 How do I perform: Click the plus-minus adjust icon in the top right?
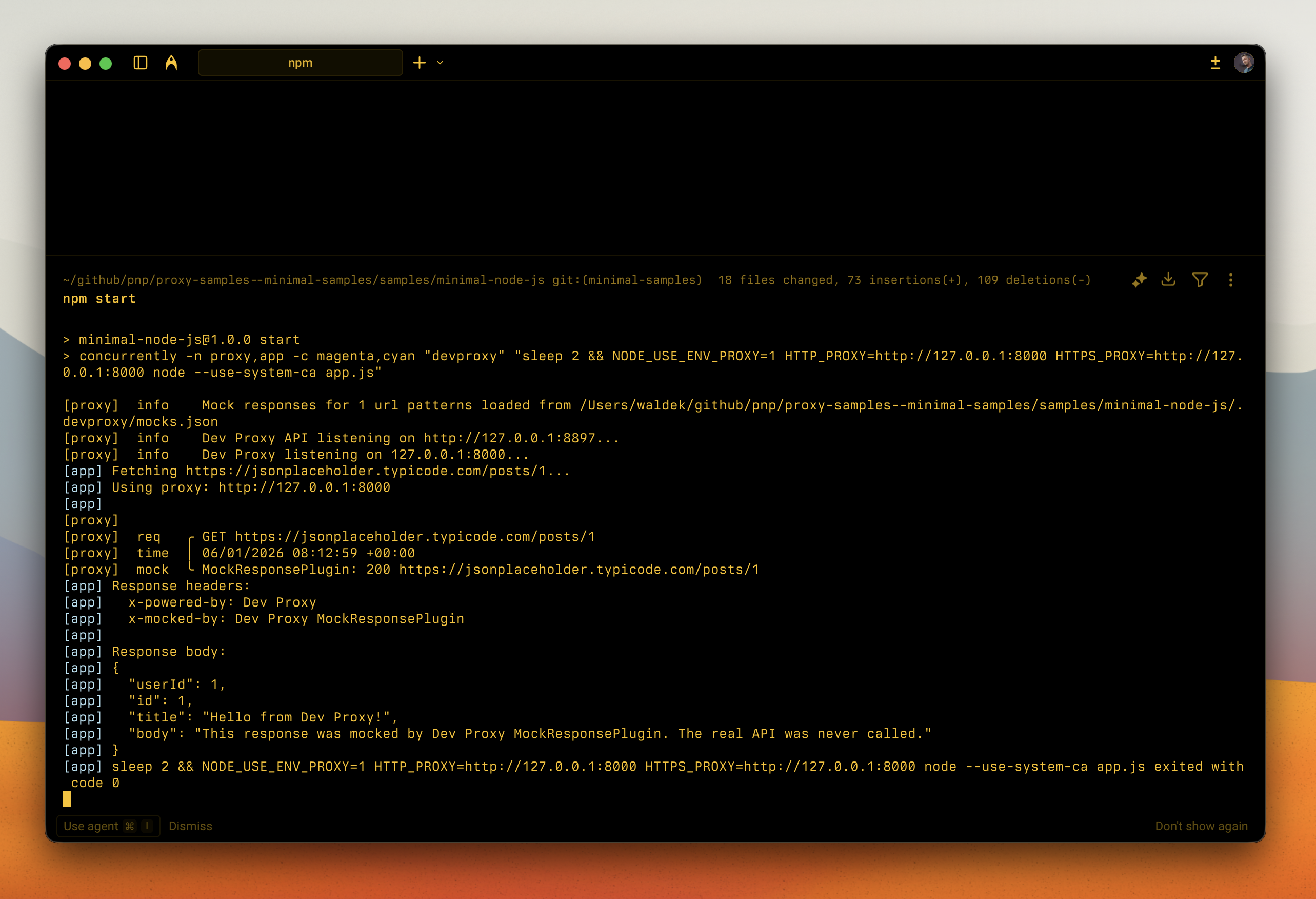pyautogui.click(x=1215, y=63)
